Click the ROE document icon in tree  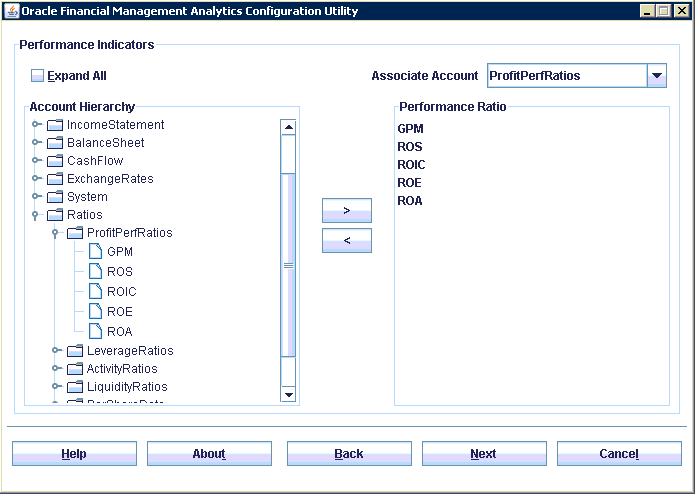[95, 311]
